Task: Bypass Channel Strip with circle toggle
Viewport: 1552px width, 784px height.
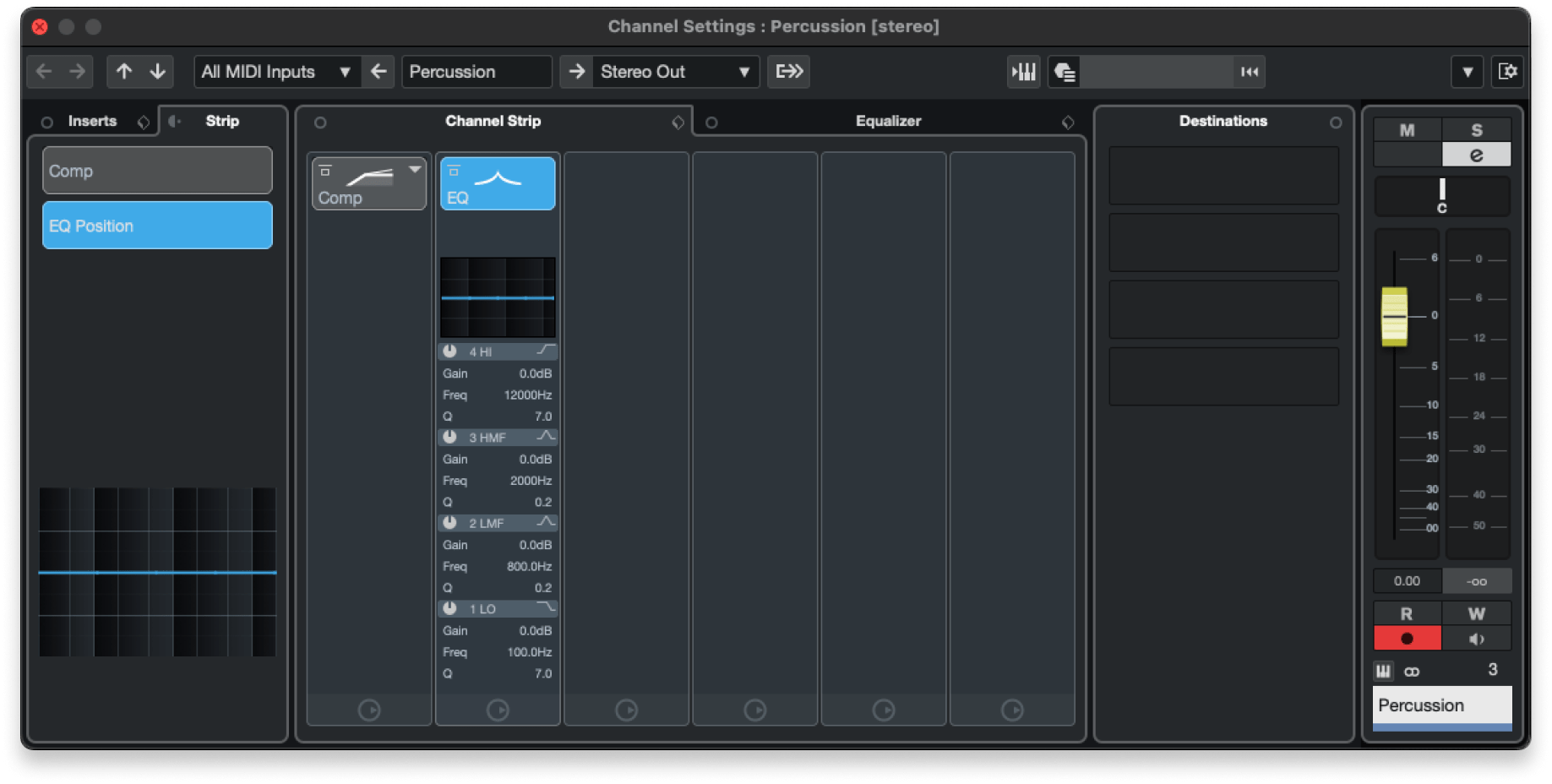Action: pos(320,122)
